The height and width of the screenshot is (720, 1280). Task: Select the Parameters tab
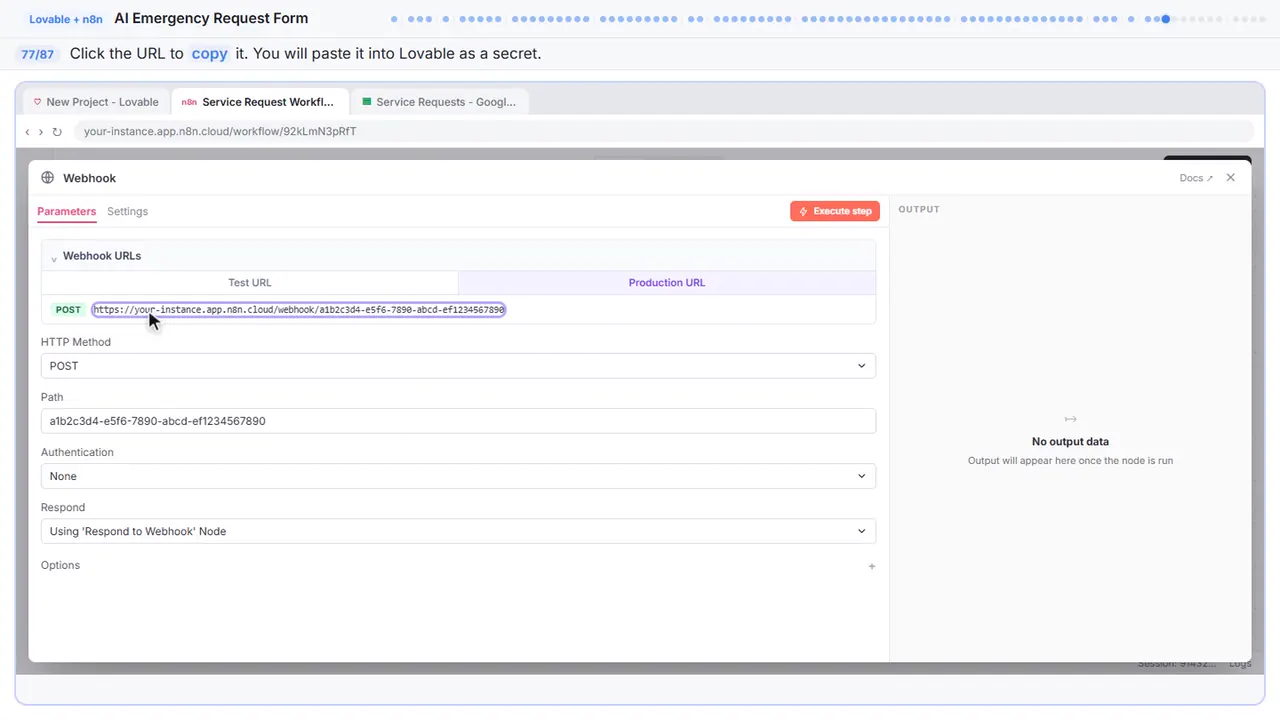[x=67, y=212]
